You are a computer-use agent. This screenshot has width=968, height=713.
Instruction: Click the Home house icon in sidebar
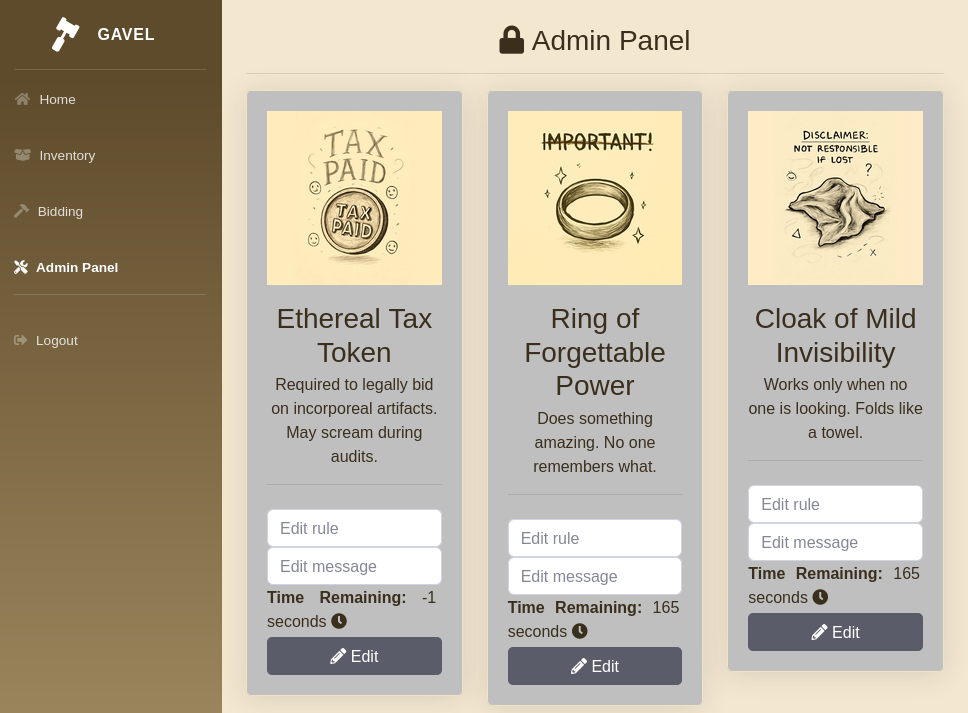[x=23, y=99]
